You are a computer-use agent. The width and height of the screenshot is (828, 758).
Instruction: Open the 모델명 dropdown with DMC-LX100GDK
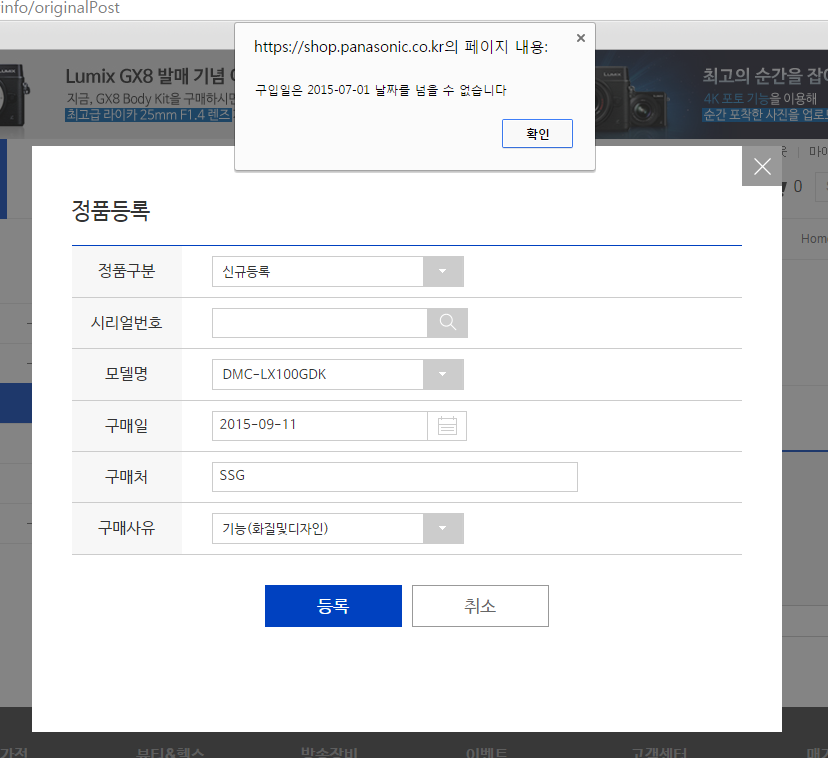tap(443, 375)
